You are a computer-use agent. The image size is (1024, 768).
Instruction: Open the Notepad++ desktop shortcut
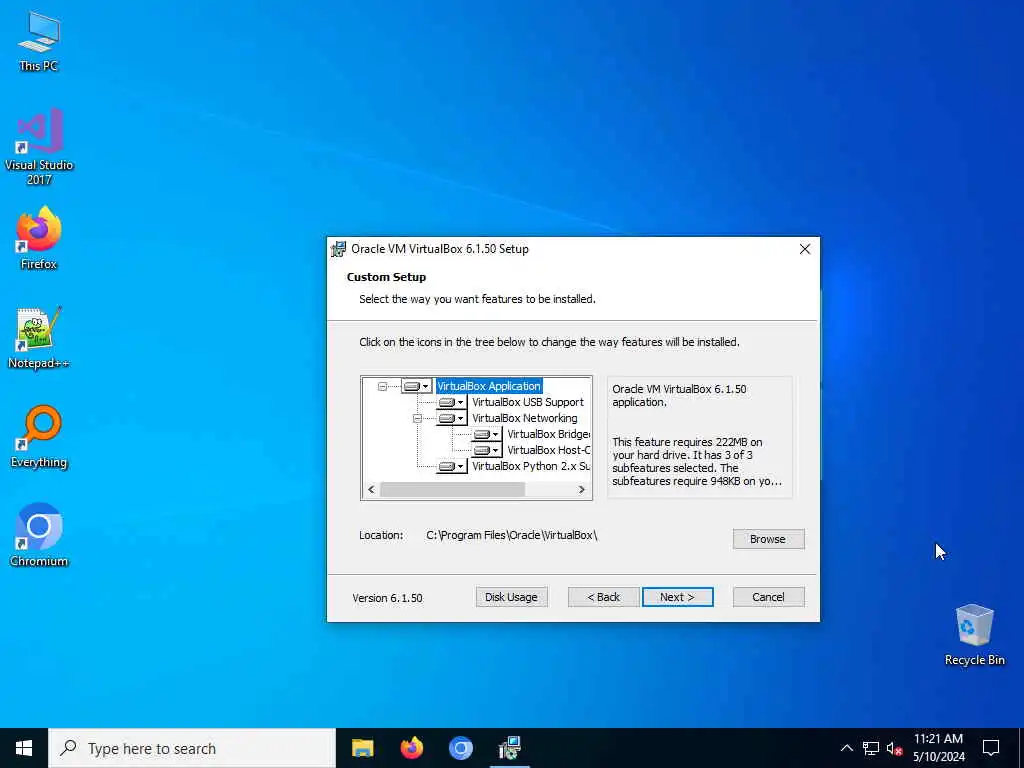point(39,338)
